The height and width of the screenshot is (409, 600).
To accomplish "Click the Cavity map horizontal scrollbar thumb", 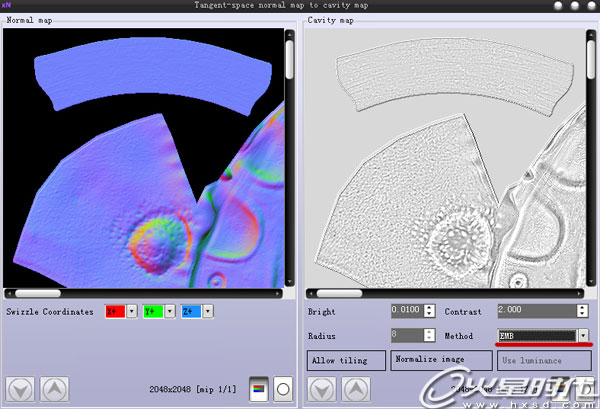I will [x=339, y=293].
